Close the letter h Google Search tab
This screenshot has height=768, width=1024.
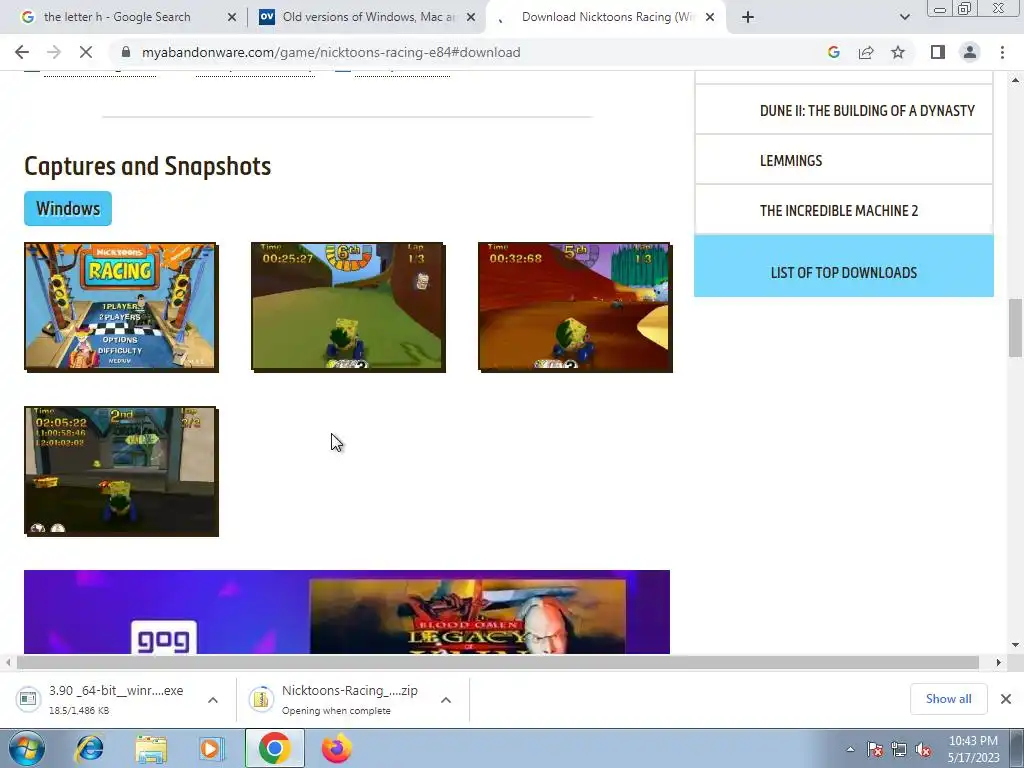(x=232, y=17)
